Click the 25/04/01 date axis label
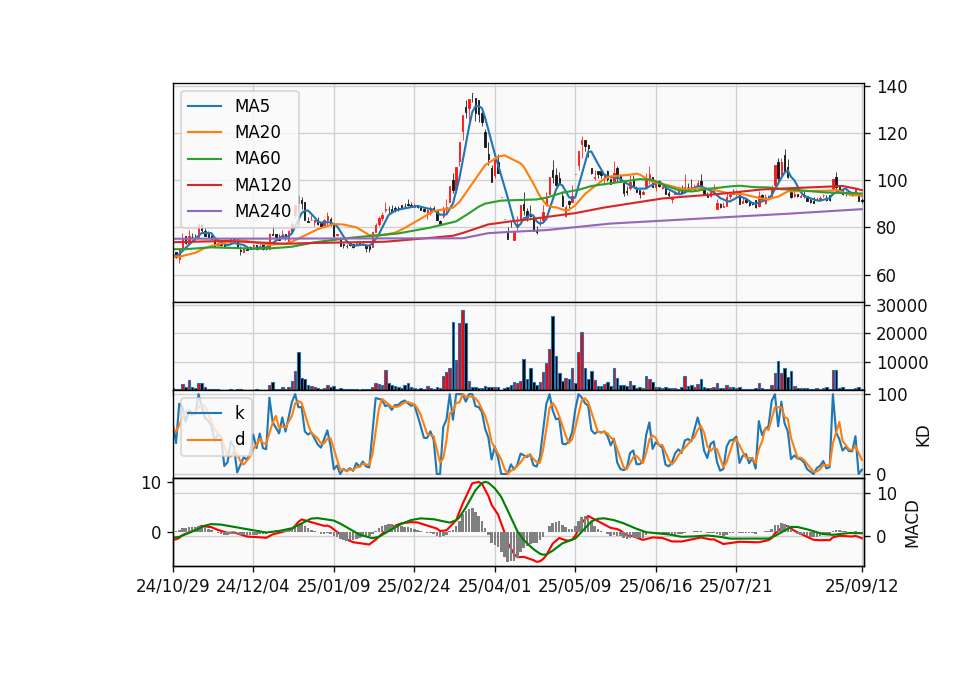Image resolution: width=960 pixels, height=690 pixels. [495, 586]
